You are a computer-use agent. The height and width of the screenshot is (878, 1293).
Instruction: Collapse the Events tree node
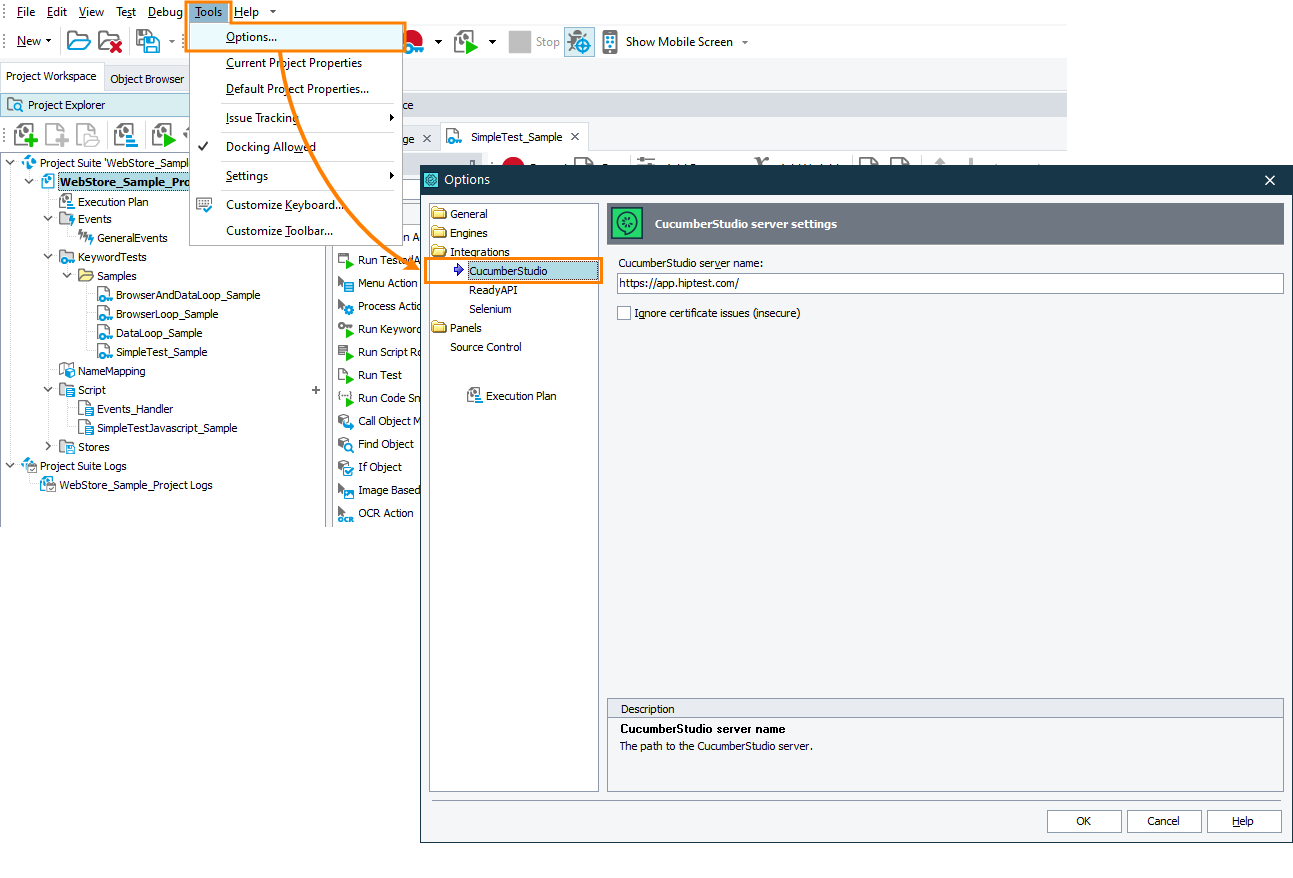(48, 219)
